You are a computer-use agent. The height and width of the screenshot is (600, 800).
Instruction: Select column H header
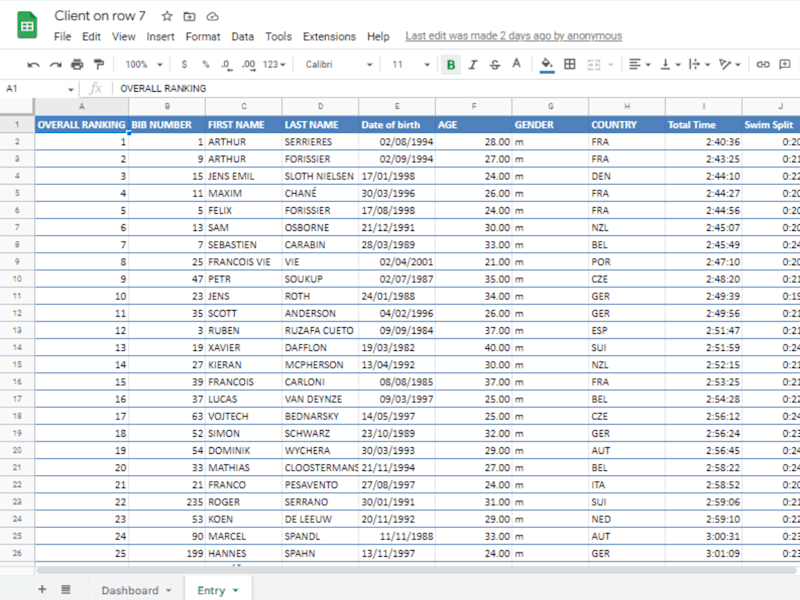click(x=627, y=106)
